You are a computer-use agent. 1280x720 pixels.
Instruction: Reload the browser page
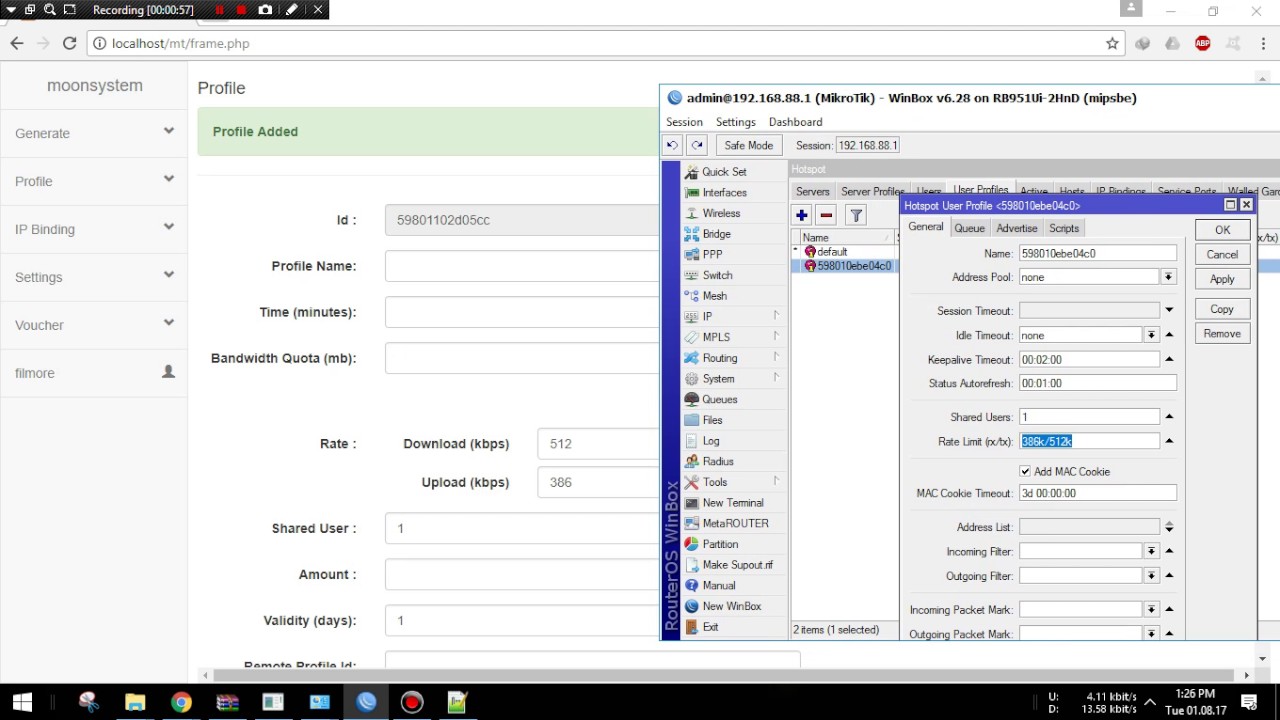pos(69,43)
